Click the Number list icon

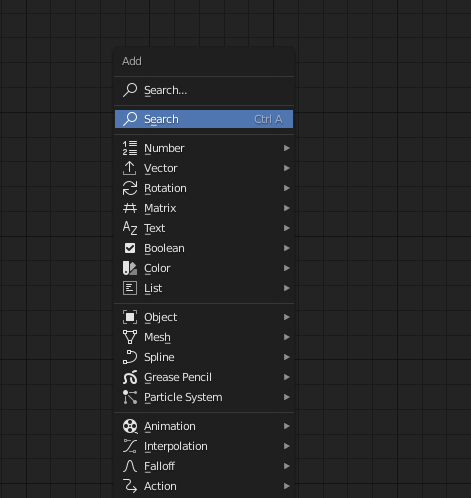(x=130, y=148)
